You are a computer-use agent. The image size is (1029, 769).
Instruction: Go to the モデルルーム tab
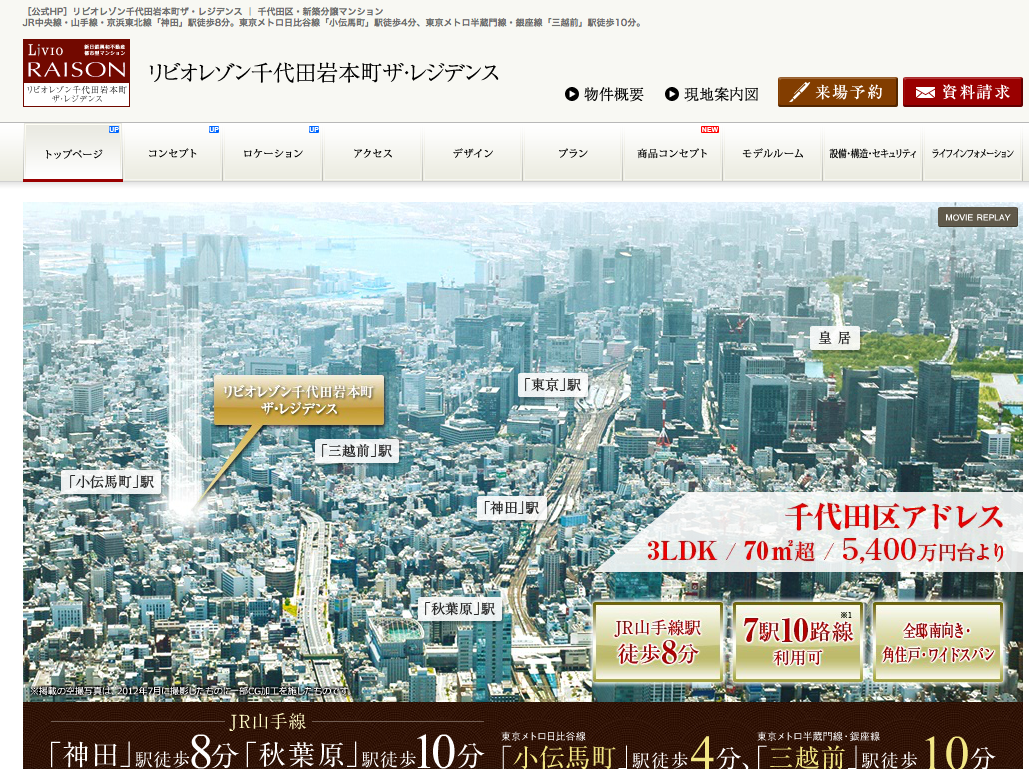pyautogui.click(x=772, y=153)
